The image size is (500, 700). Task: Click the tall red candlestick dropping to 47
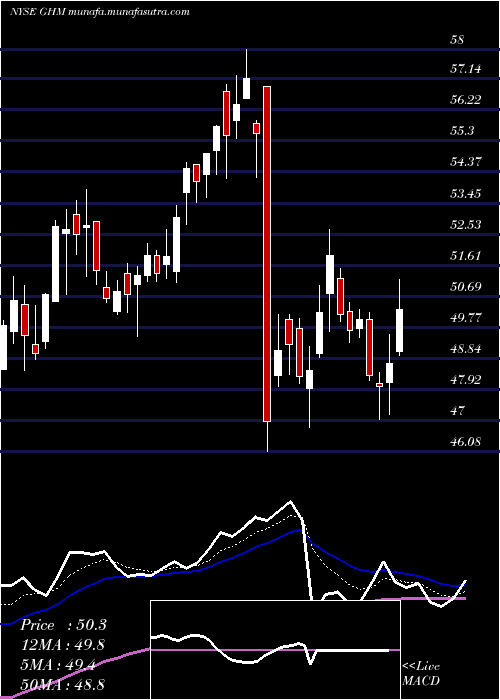click(267, 254)
